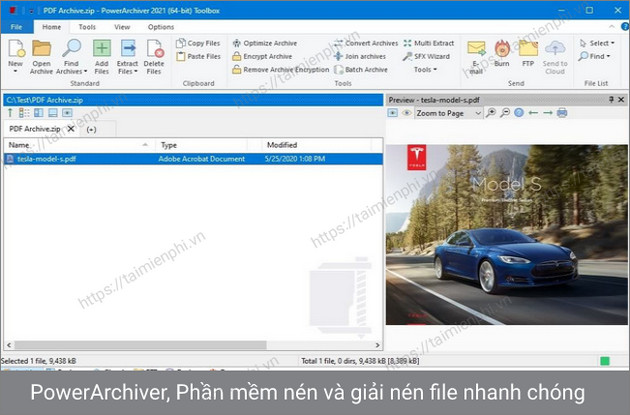Launch Batch Archive tool
Screen dimensions: 630x415
[361, 70]
